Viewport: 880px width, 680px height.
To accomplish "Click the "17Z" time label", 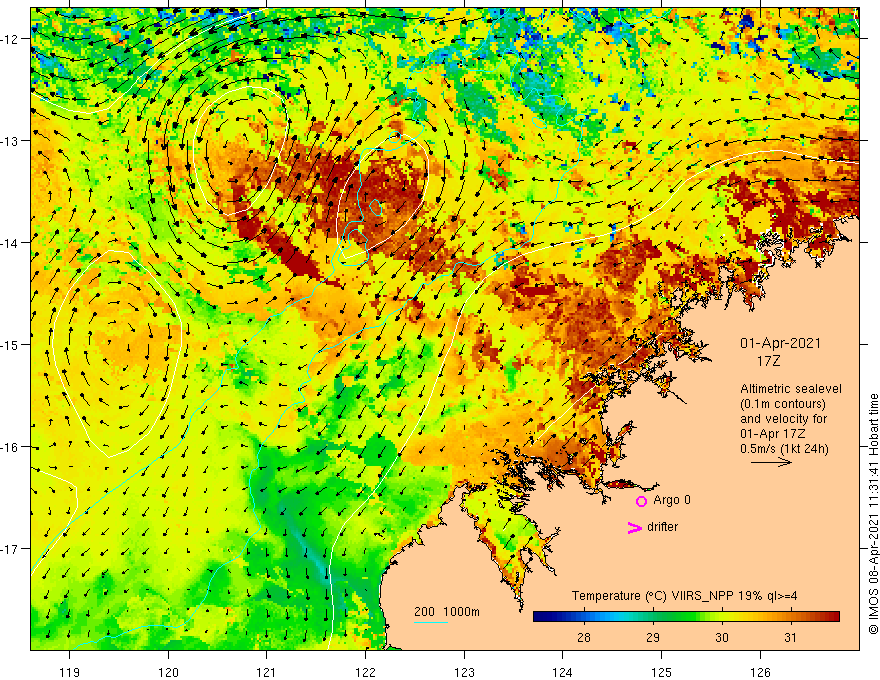I will 768,361.
